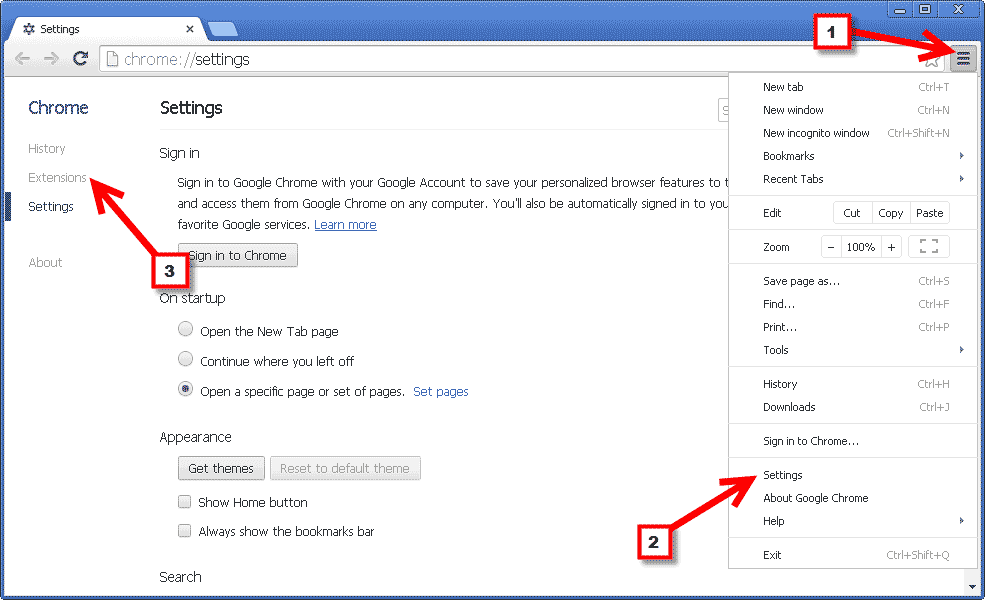Enable Show Home button checkbox
The image size is (985, 600).
(x=184, y=501)
